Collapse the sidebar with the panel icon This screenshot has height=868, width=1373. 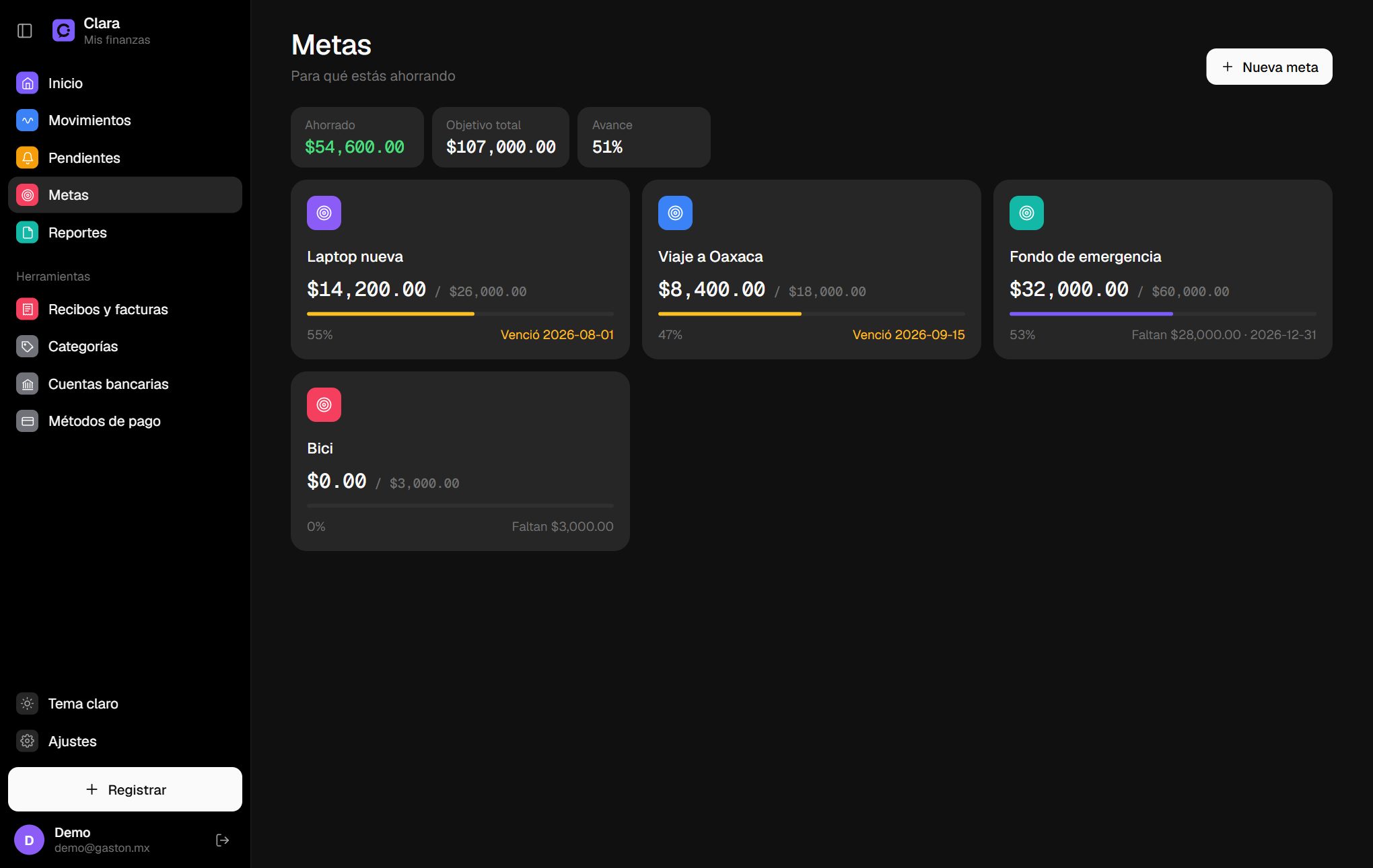click(25, 31)
